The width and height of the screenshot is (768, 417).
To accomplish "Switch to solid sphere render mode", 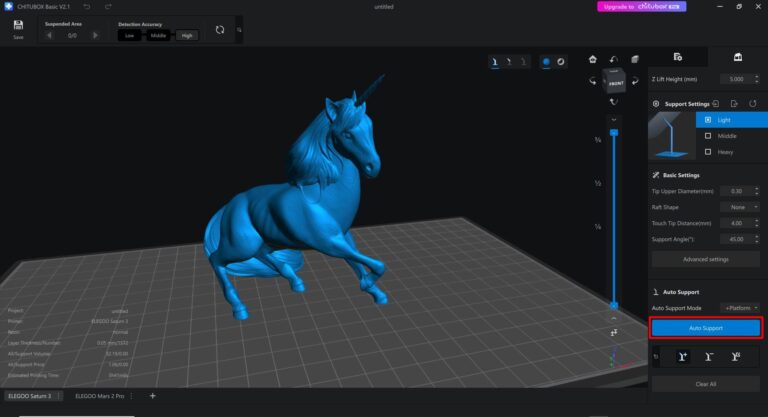I will (546, 61).
